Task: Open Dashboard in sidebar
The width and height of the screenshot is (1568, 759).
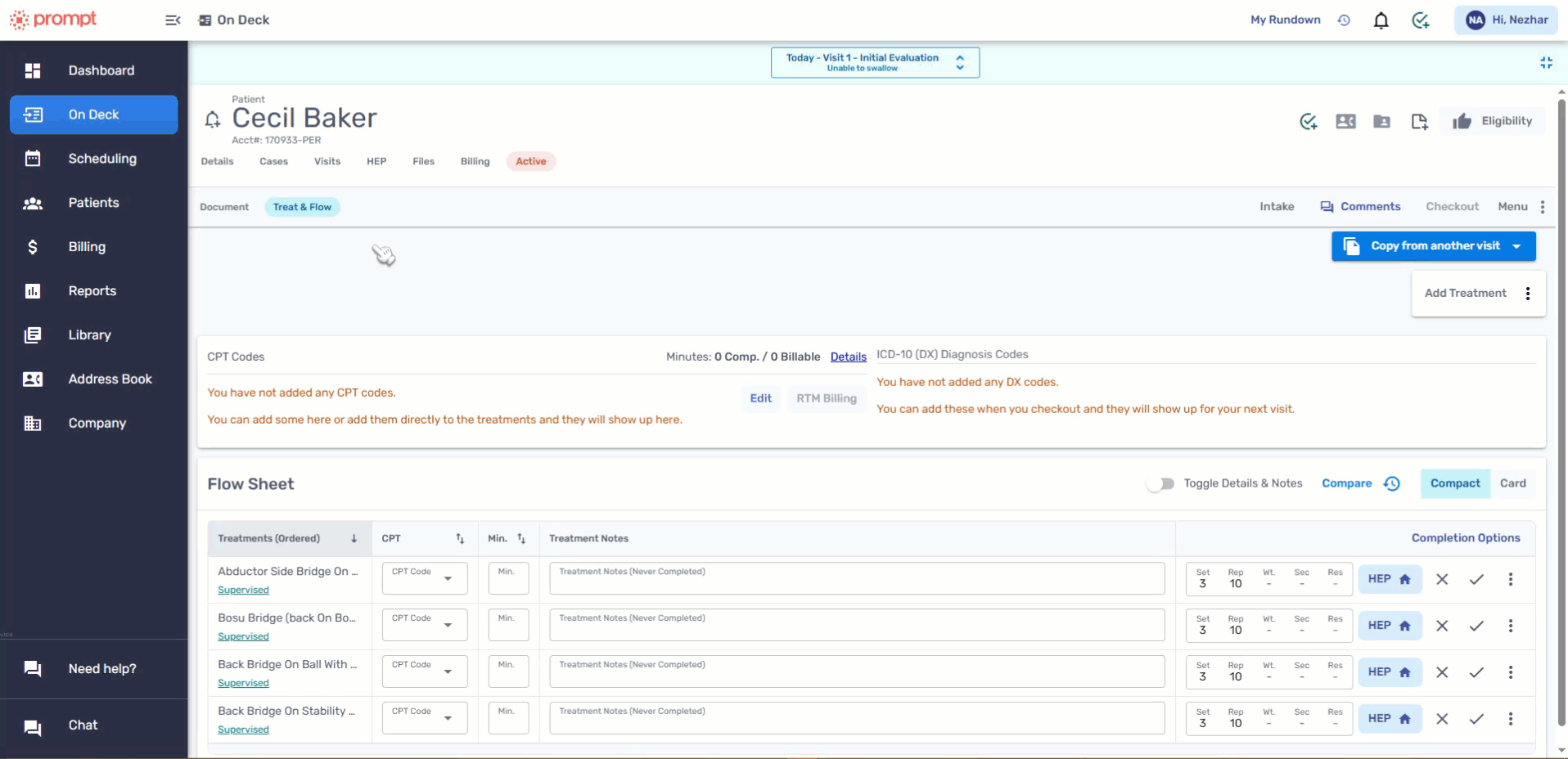Action: tap(94, 71)
